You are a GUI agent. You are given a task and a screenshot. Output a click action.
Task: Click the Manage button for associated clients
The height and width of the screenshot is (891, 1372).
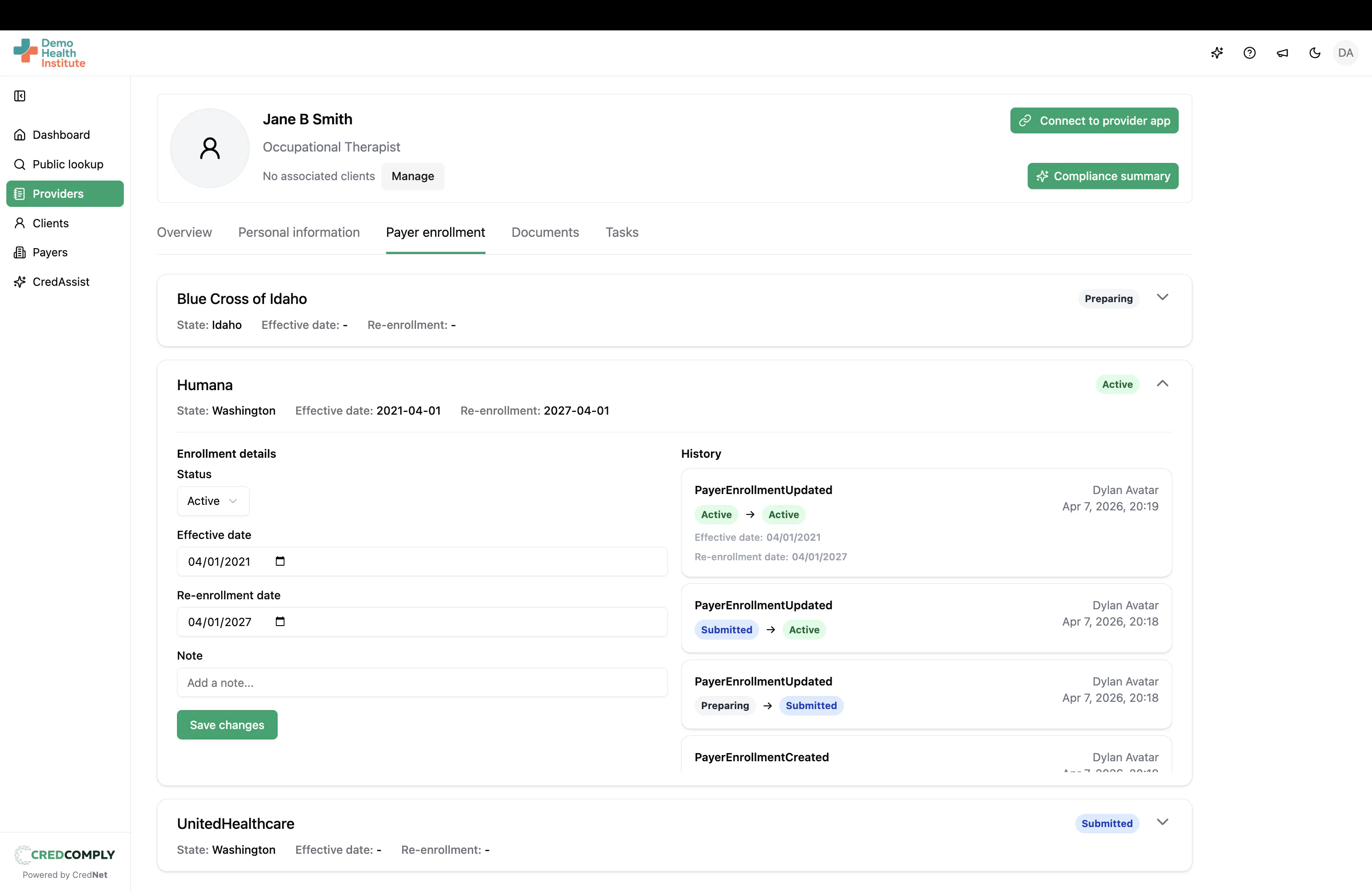coord(413,176)
